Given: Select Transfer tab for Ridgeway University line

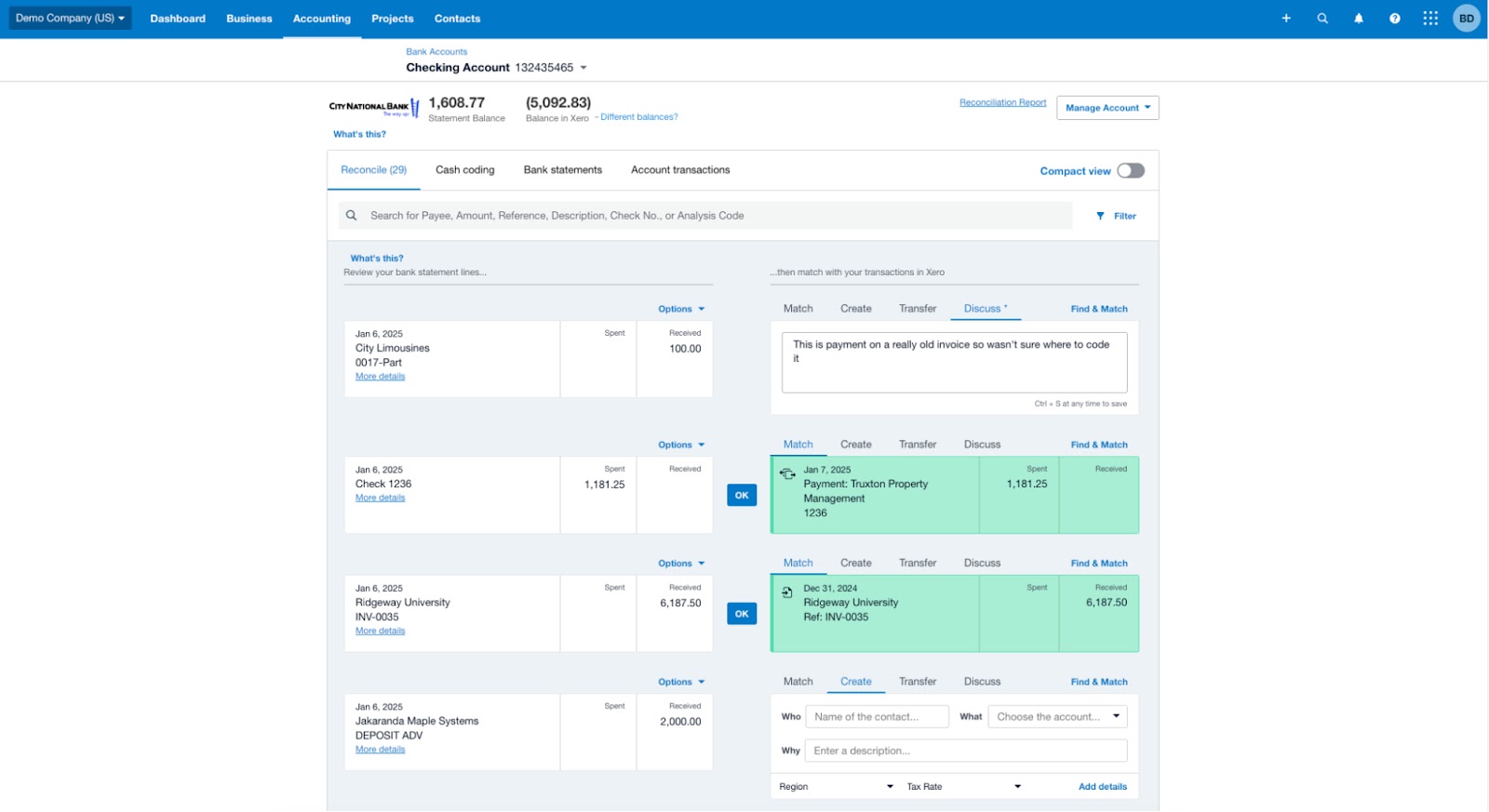Looking at the screenshot, I should 918,564.
